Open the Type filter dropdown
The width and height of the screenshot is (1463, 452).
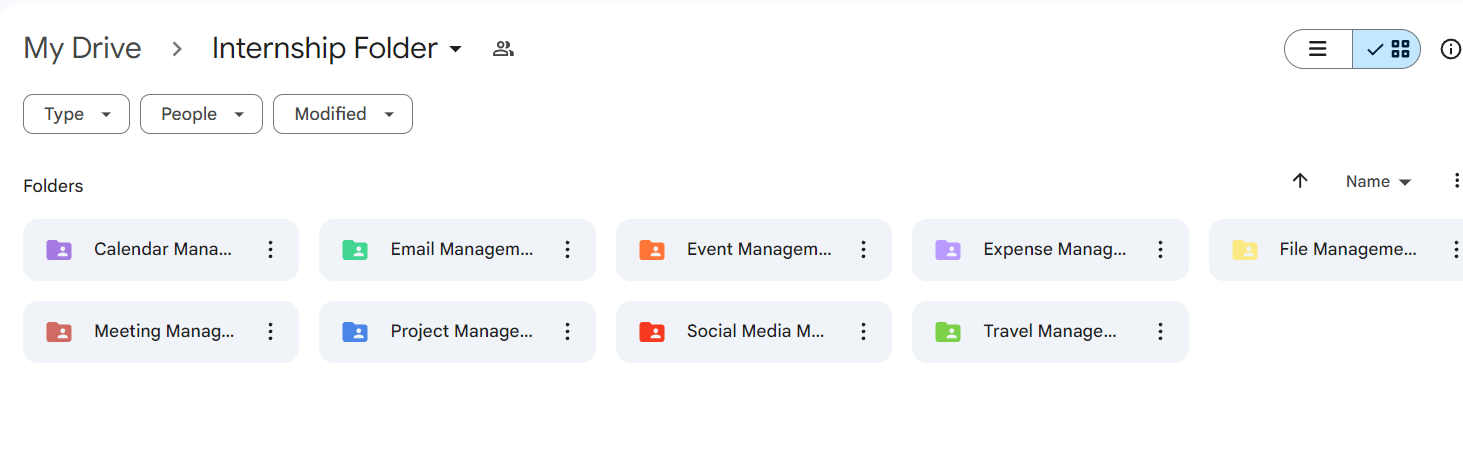click(76, 114)
